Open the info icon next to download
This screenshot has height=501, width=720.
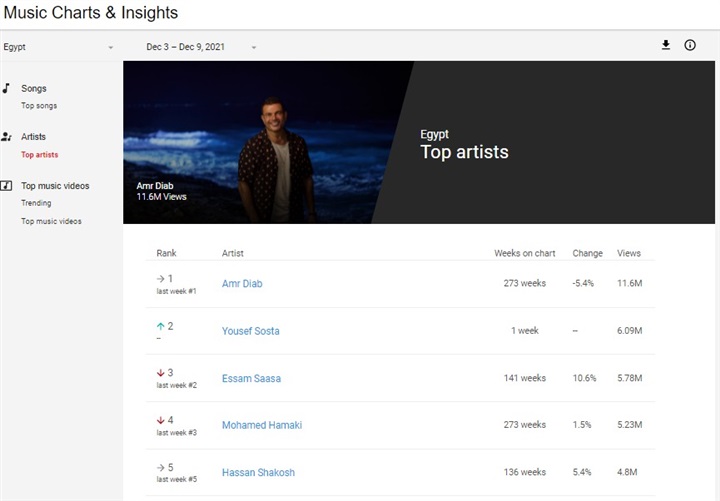coord(690,45)
